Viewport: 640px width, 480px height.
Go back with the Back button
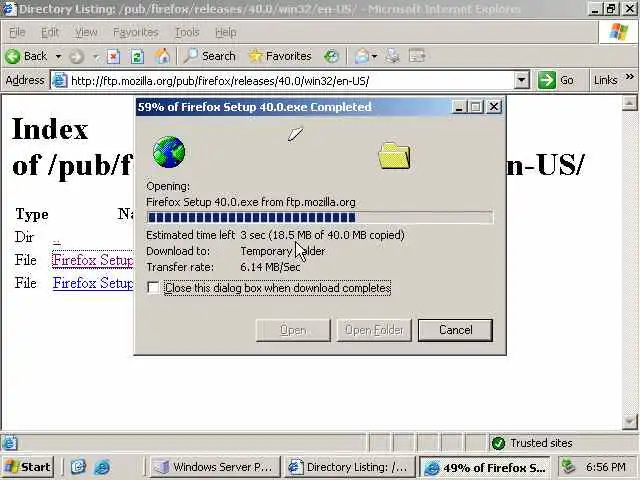[26, 56]
